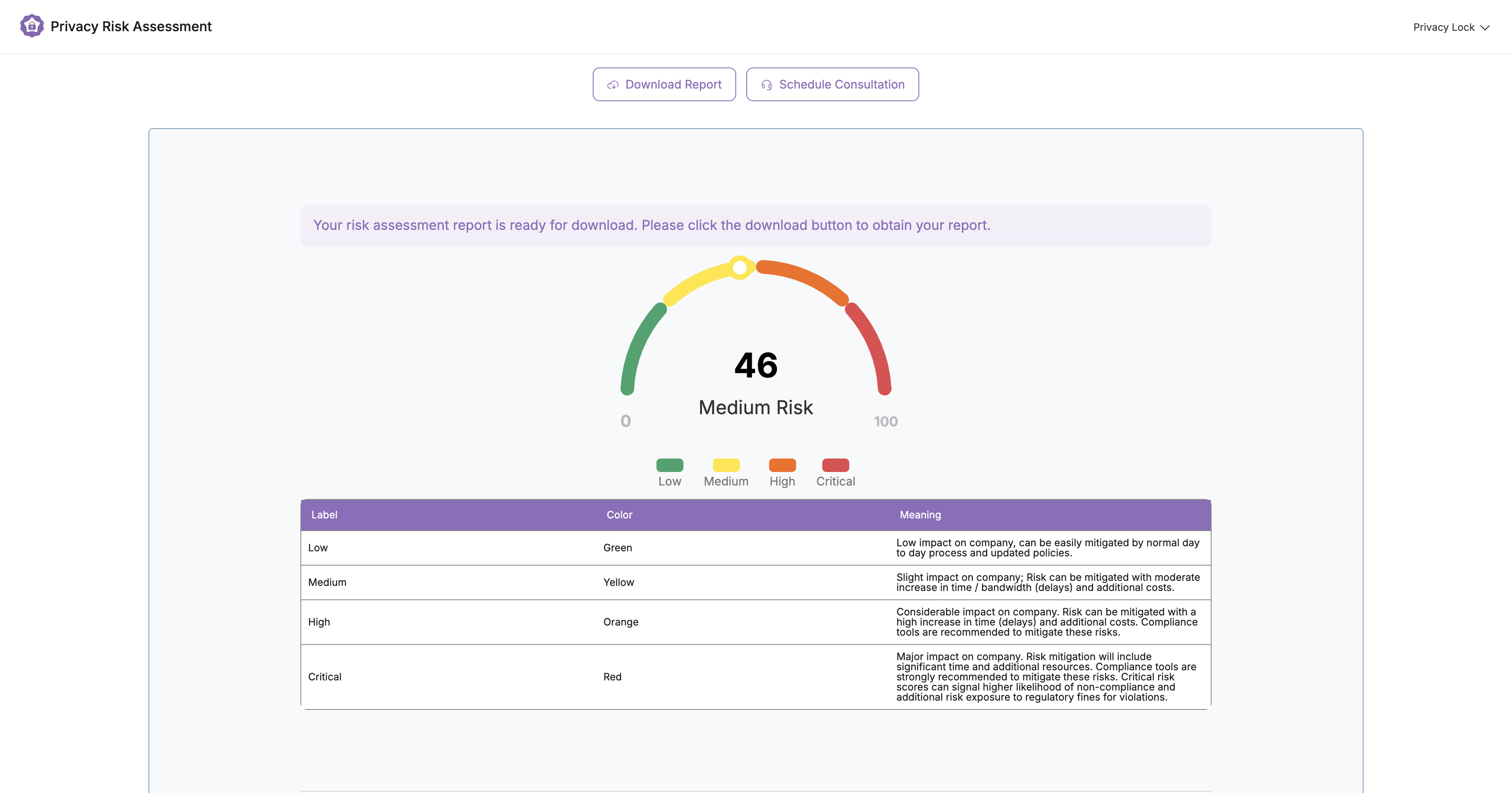Click the 'Slight impact on company' meaning text

point(1048,582)
